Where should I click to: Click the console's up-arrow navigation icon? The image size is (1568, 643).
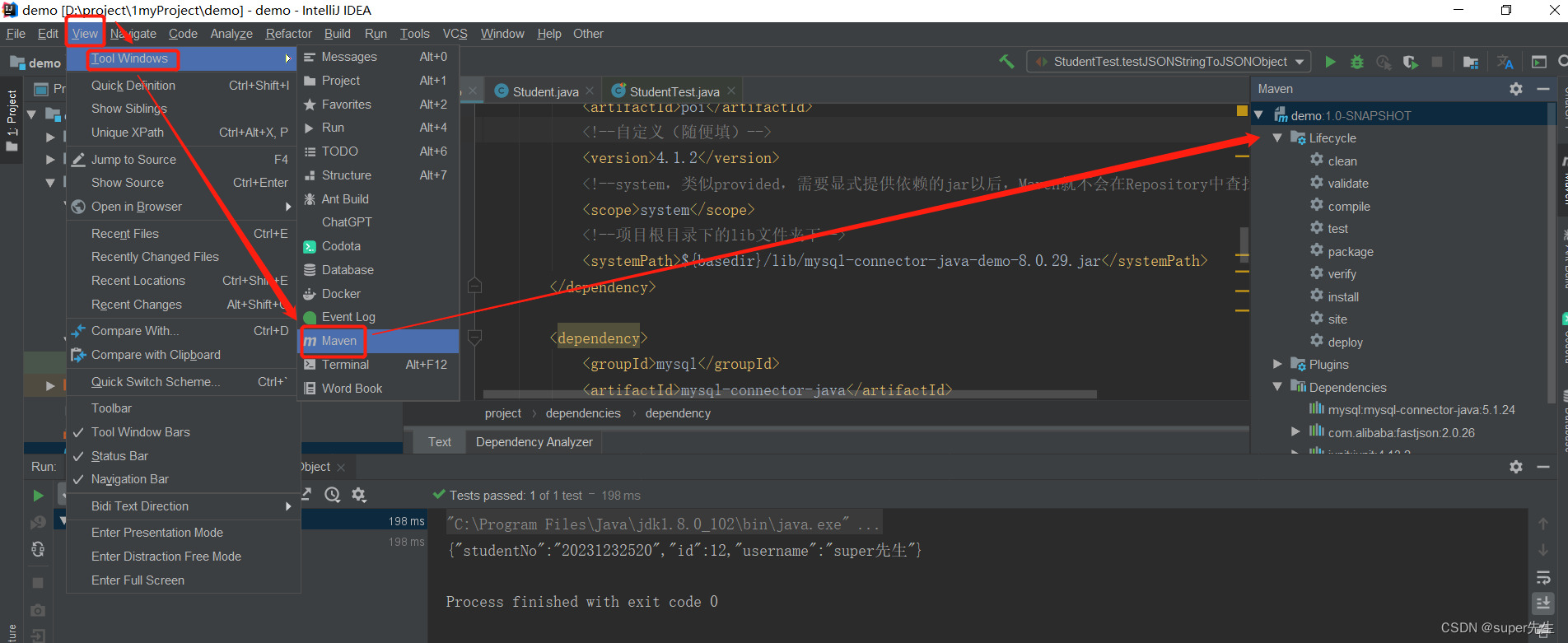point(1543,524)
